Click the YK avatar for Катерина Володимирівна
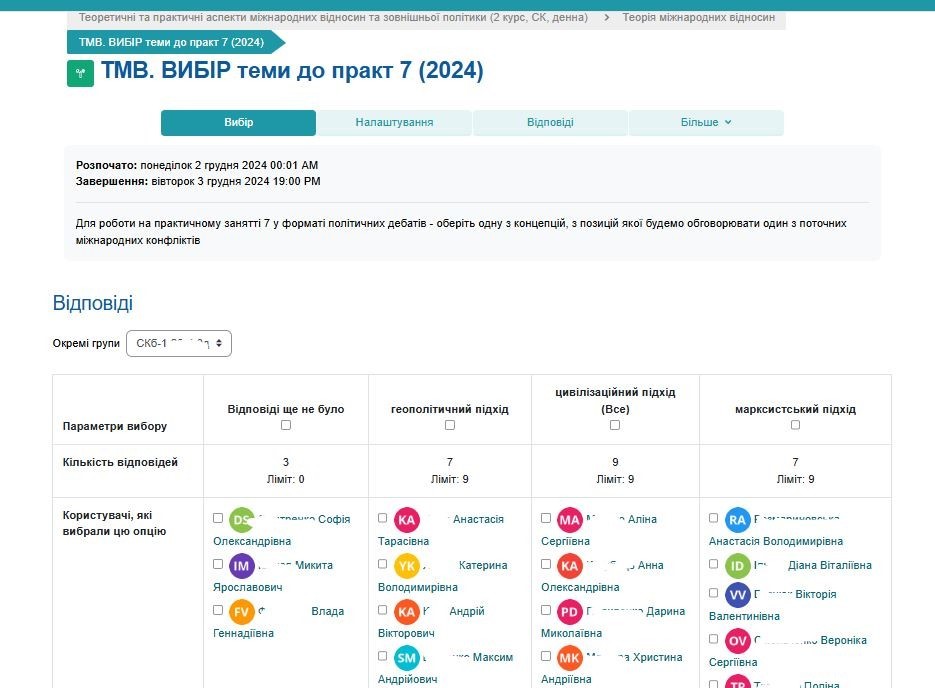 [407, 566]
